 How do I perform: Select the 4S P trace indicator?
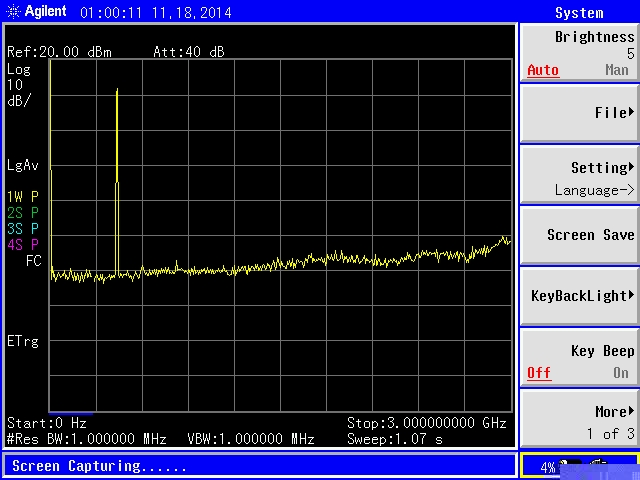pyautogui.click(x=22, y=245)
